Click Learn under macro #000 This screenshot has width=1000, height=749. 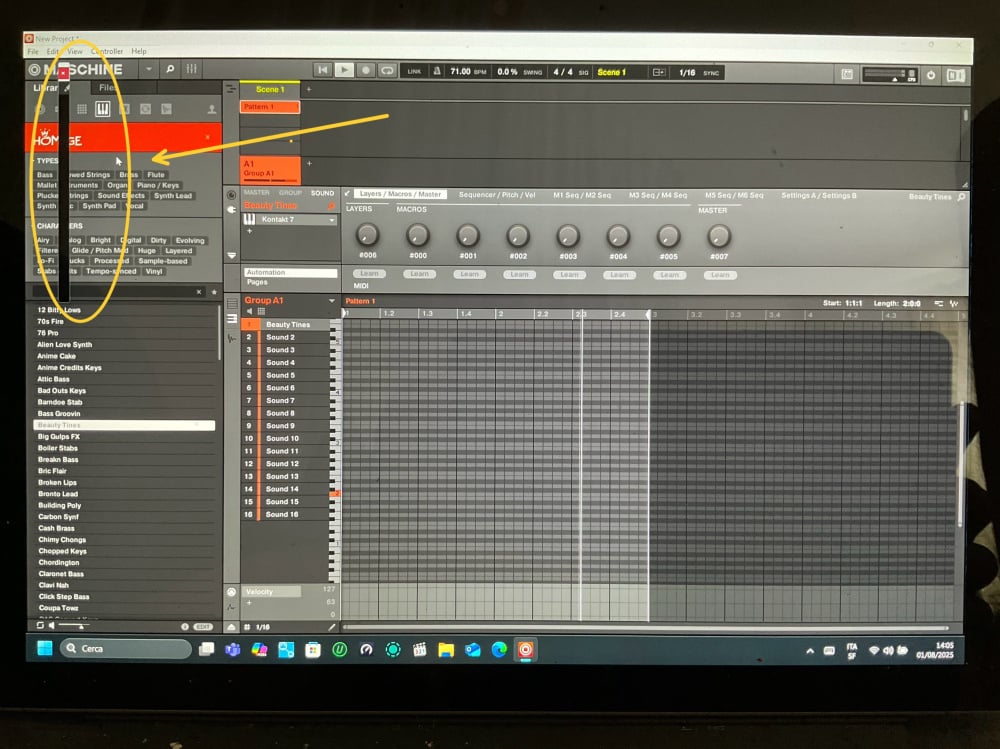coord(419,274)
